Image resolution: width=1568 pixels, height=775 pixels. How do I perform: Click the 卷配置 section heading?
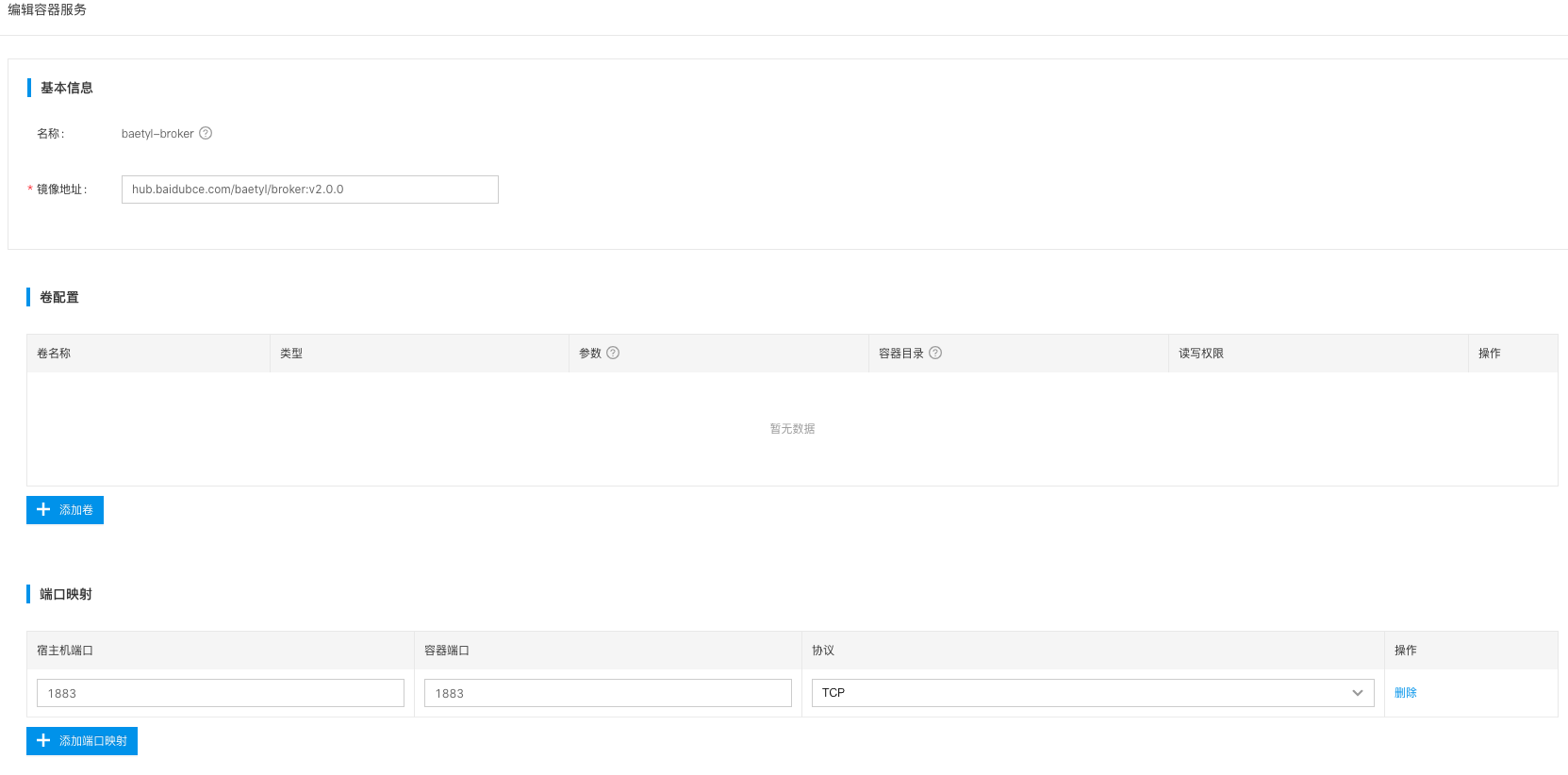tap(59, 297)
